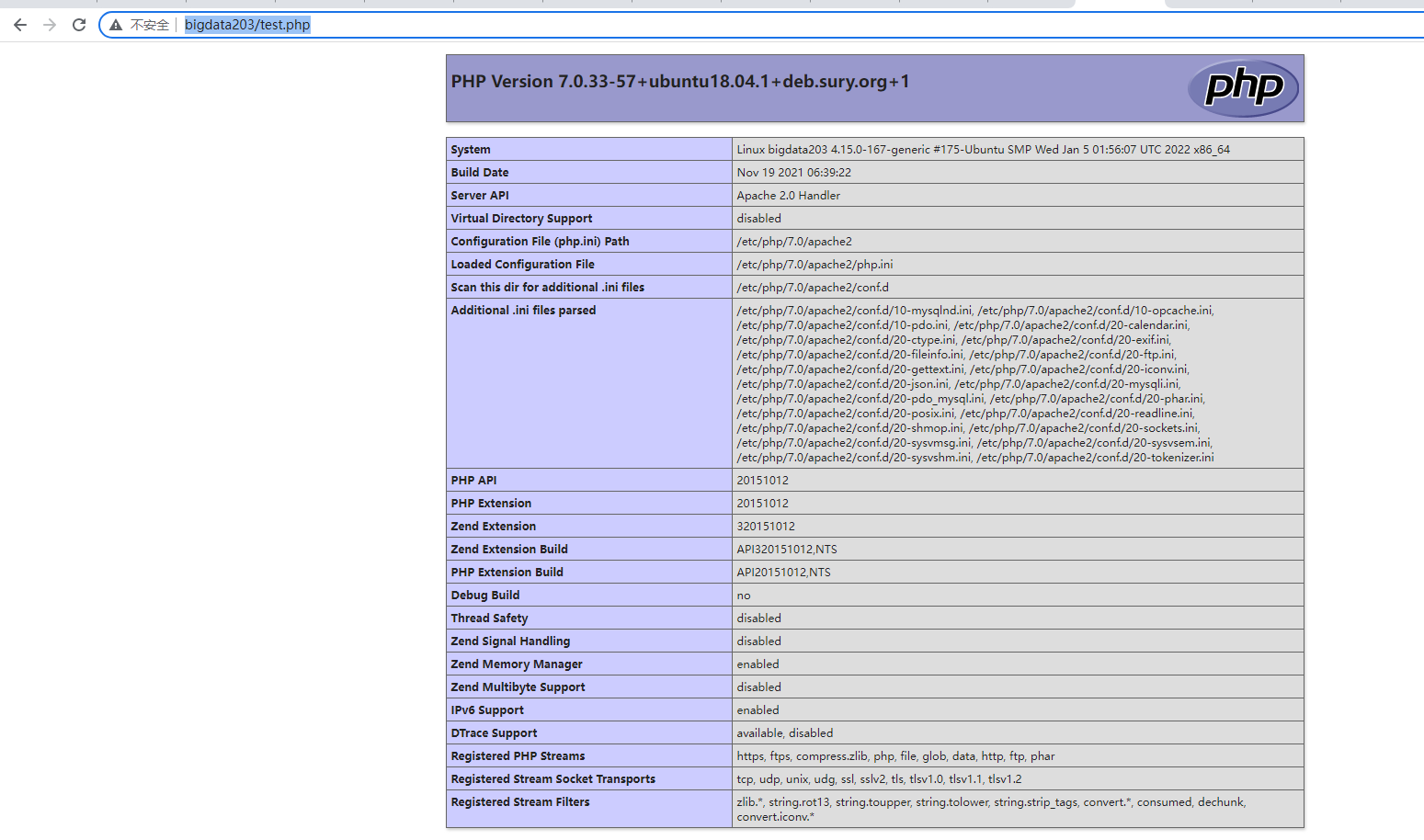1424x840 pixels.
Task: Click the 320151012 Zend Extension value
Action: tap(766, 526)
